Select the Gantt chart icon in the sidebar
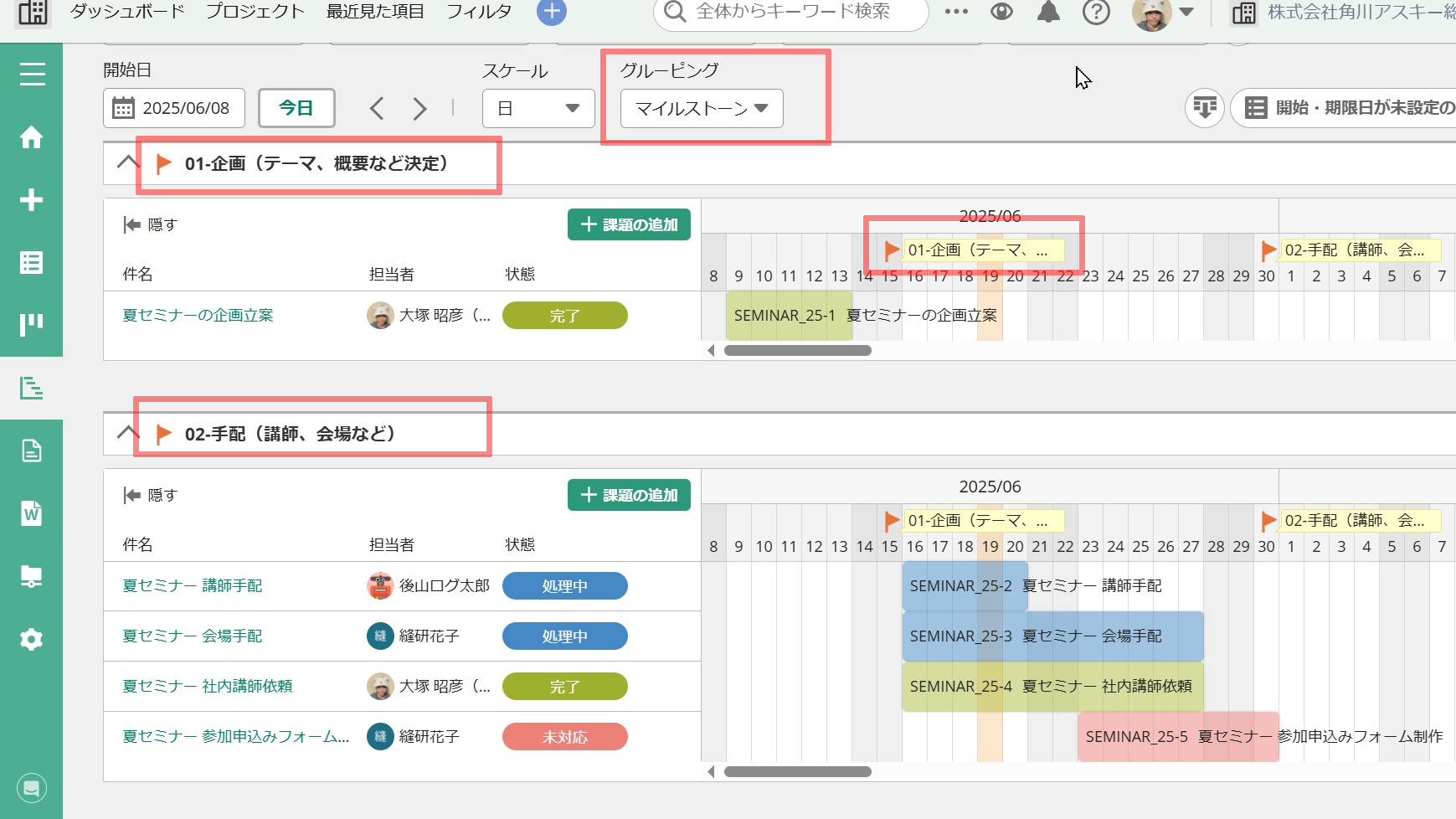The width and height of the screenshot is (1456, 819). [32, 388]
